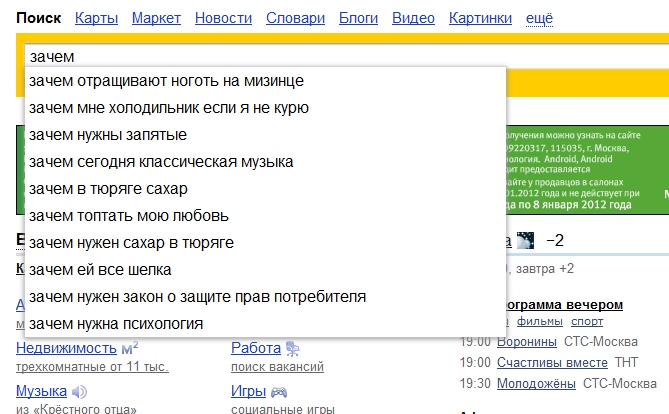Click in the search field containing зачем
This screenshot has width=669, height=414.
coord(346,56)
